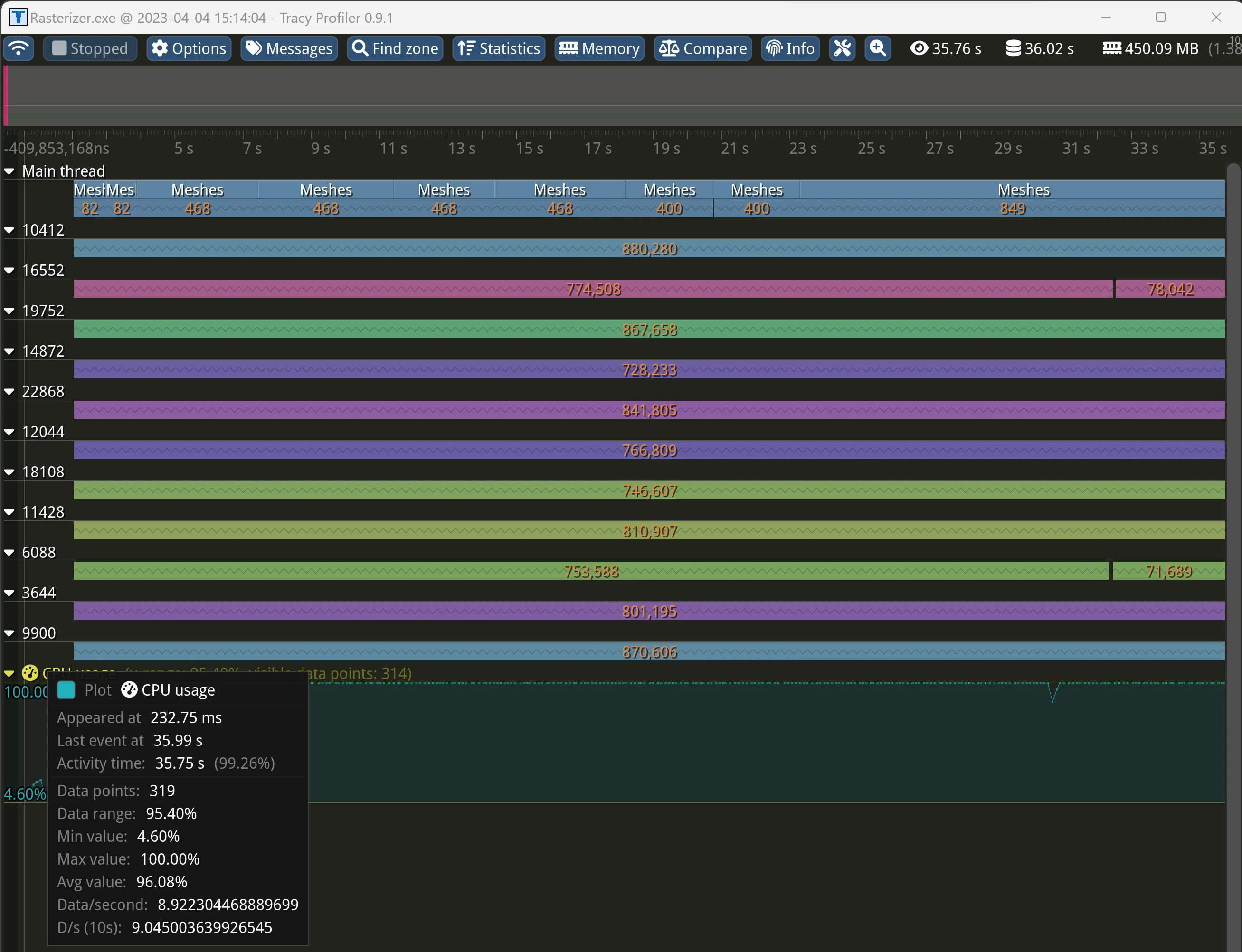Screen dimensions: 1242x952
Task: Collapse thread 19752
Action: click(x=9, y=311)
